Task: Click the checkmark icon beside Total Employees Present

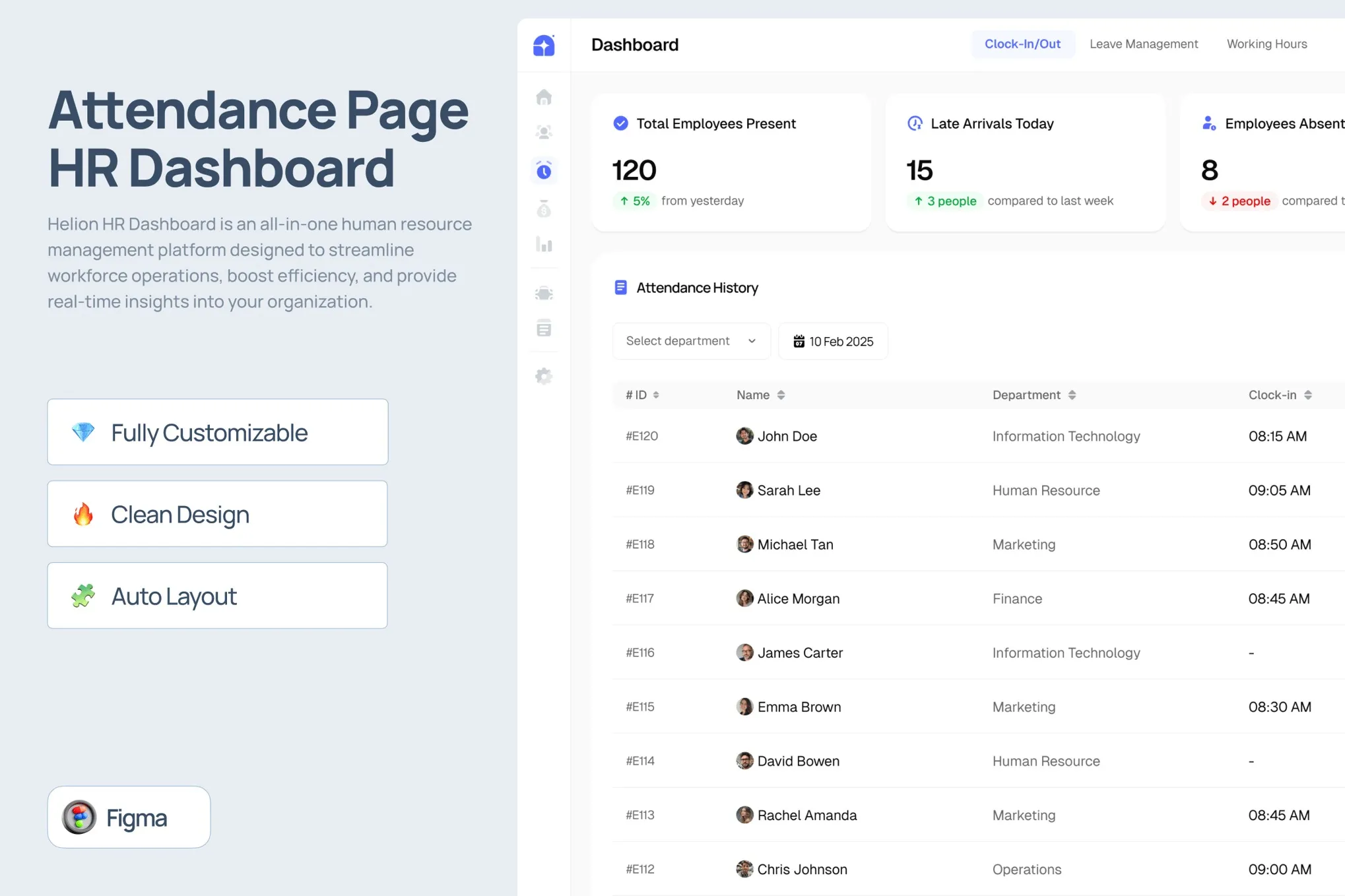Action: point(620,123)
